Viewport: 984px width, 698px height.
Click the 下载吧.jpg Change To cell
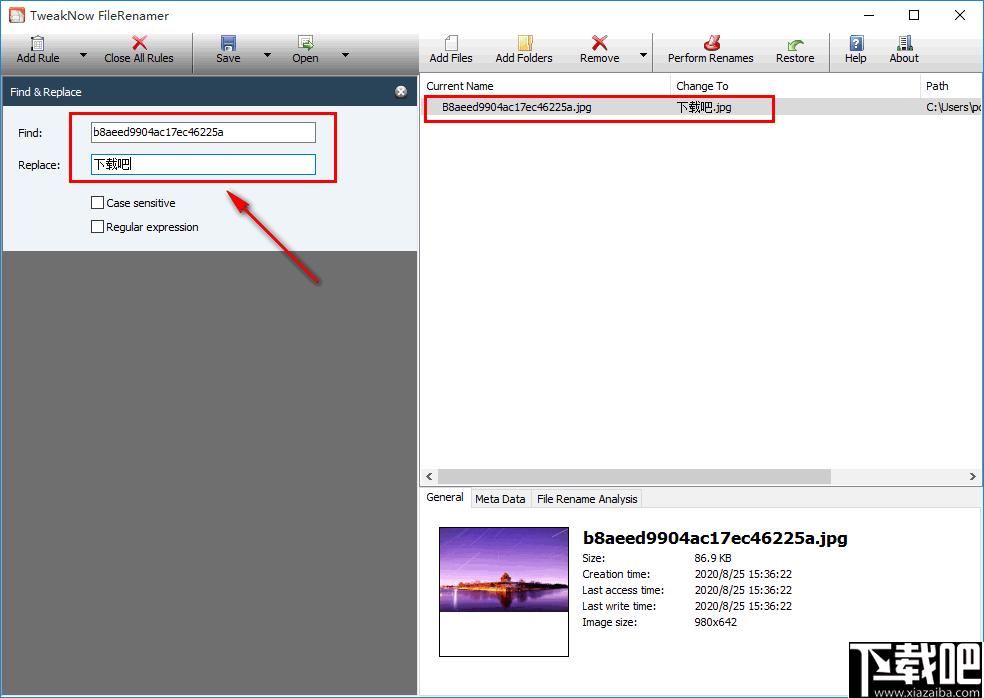click(x=703, y=107)
